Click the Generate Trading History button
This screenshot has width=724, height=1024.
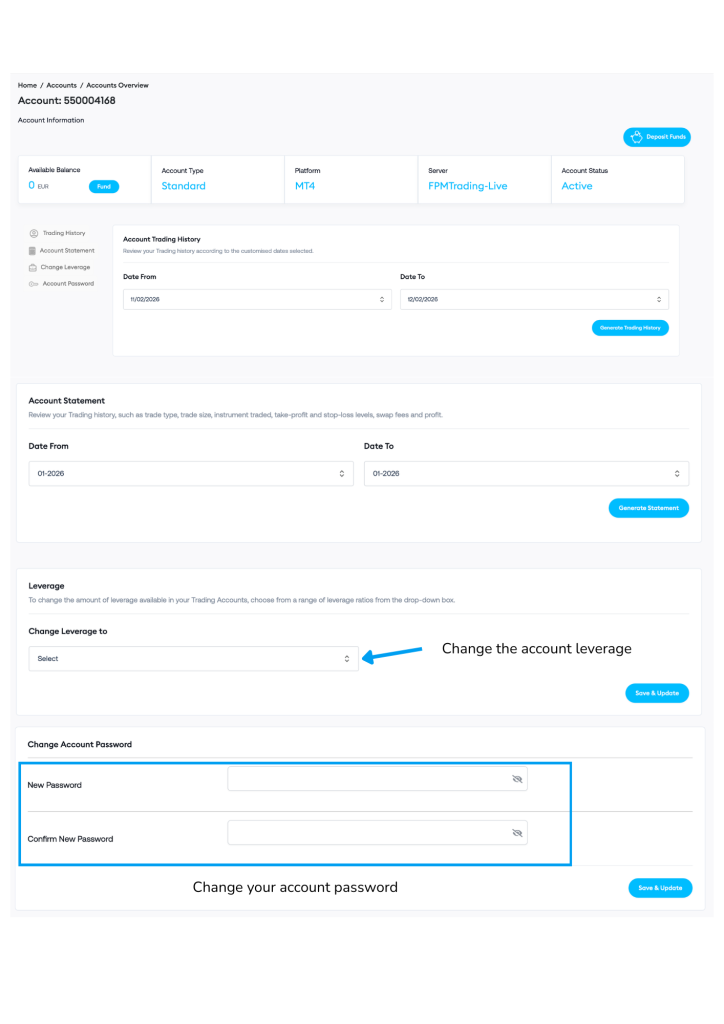click(x=630, y=327)
